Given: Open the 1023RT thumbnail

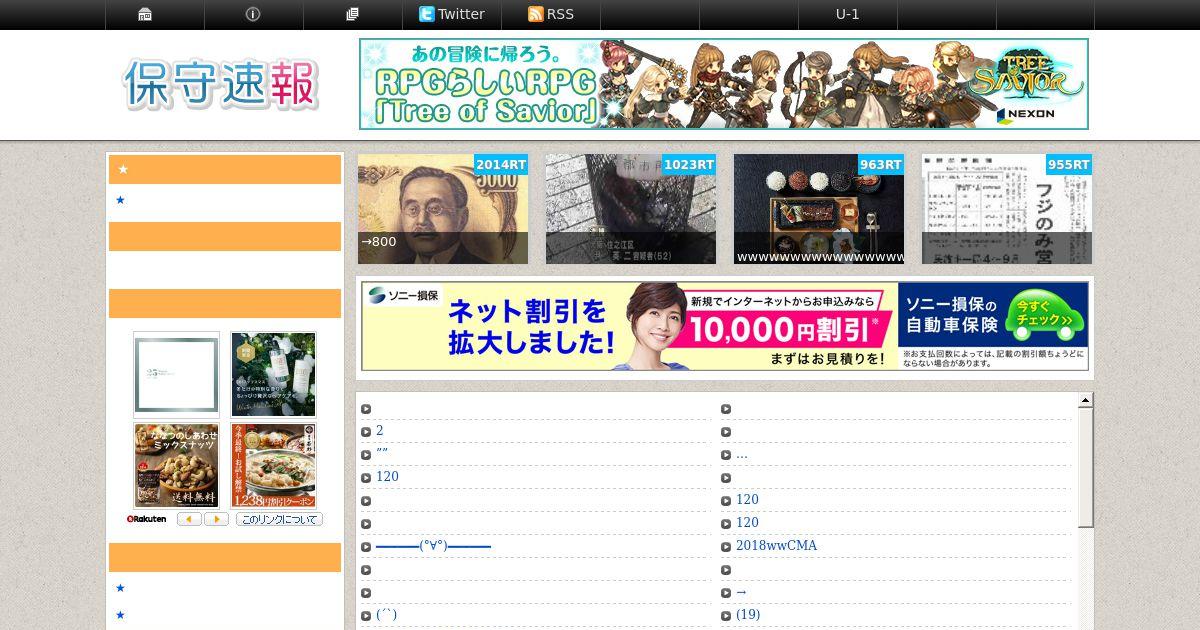Looking at the screenshot, I should click(x=631, y=209).
